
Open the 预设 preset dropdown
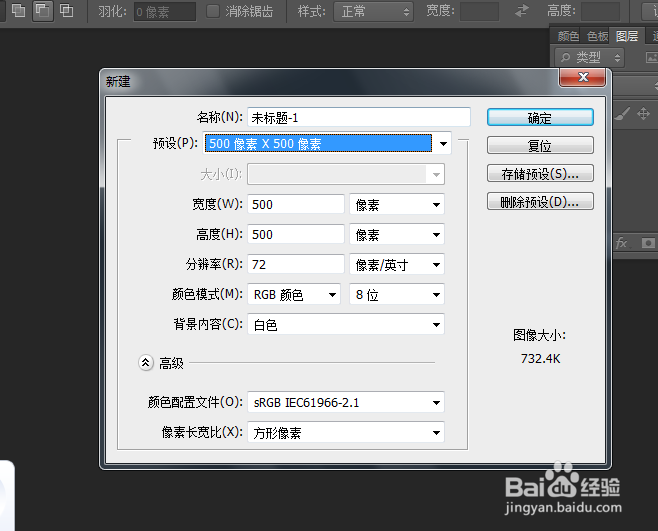[327, 144]
